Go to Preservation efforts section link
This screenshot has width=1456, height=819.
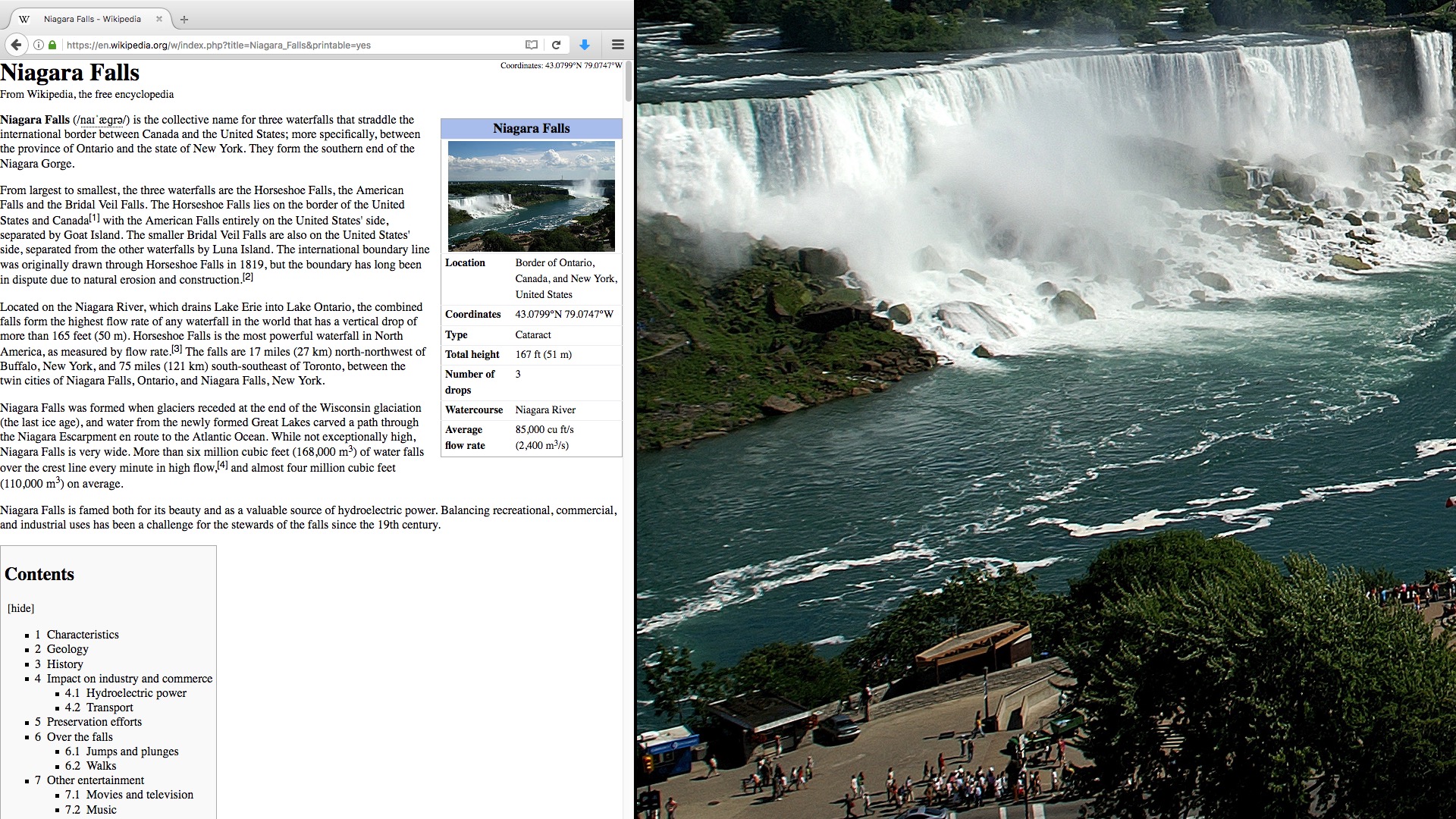pyautogui.click(x=94, y=722)
